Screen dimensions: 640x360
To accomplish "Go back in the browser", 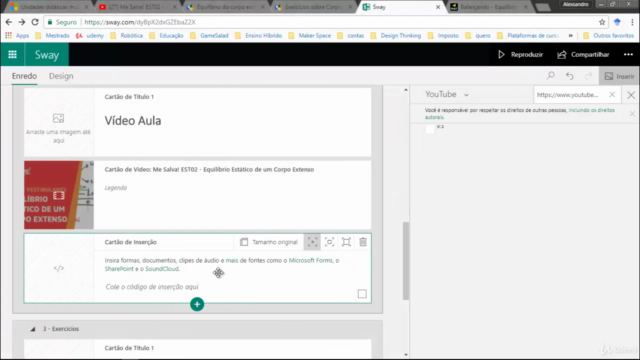I will point(9,22).
